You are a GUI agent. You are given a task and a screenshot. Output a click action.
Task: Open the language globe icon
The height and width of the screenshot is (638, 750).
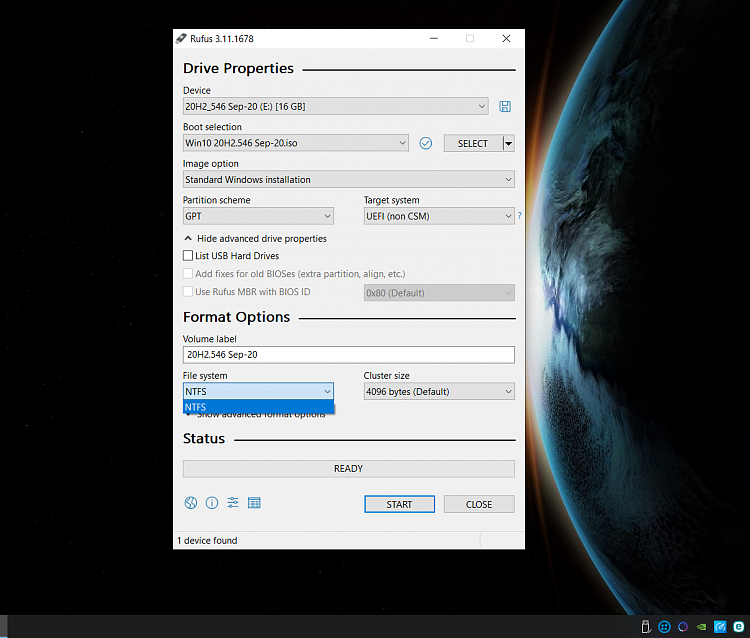coord(191,503)
